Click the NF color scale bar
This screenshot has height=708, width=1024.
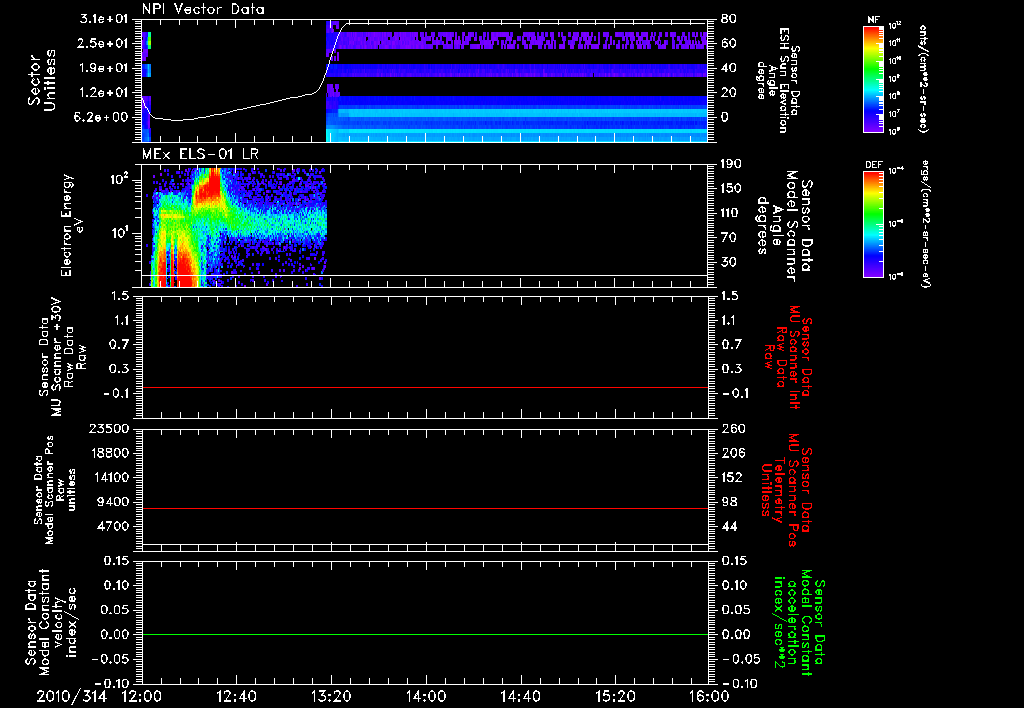[873, 78]
